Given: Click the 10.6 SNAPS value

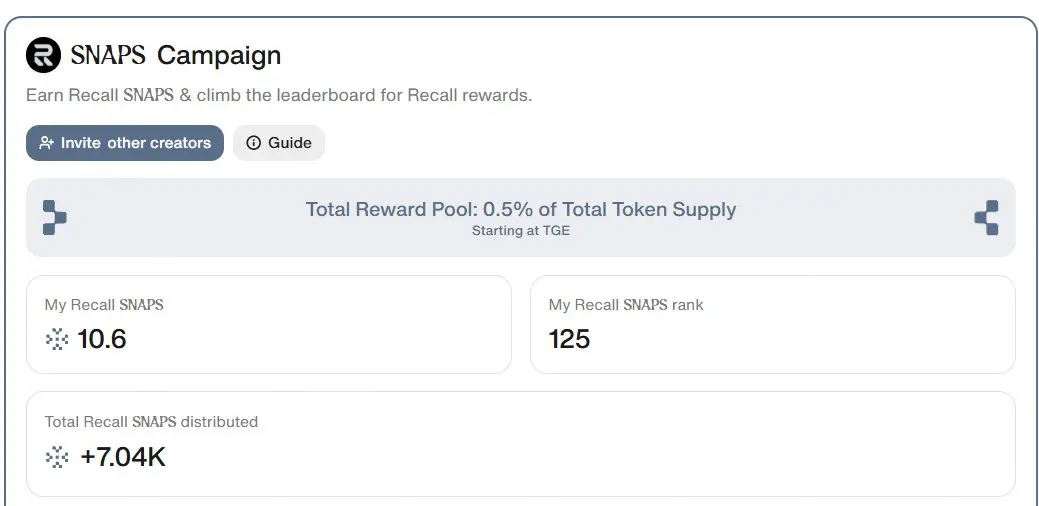Looking at the screenshot, I should [x=102, y=339].
